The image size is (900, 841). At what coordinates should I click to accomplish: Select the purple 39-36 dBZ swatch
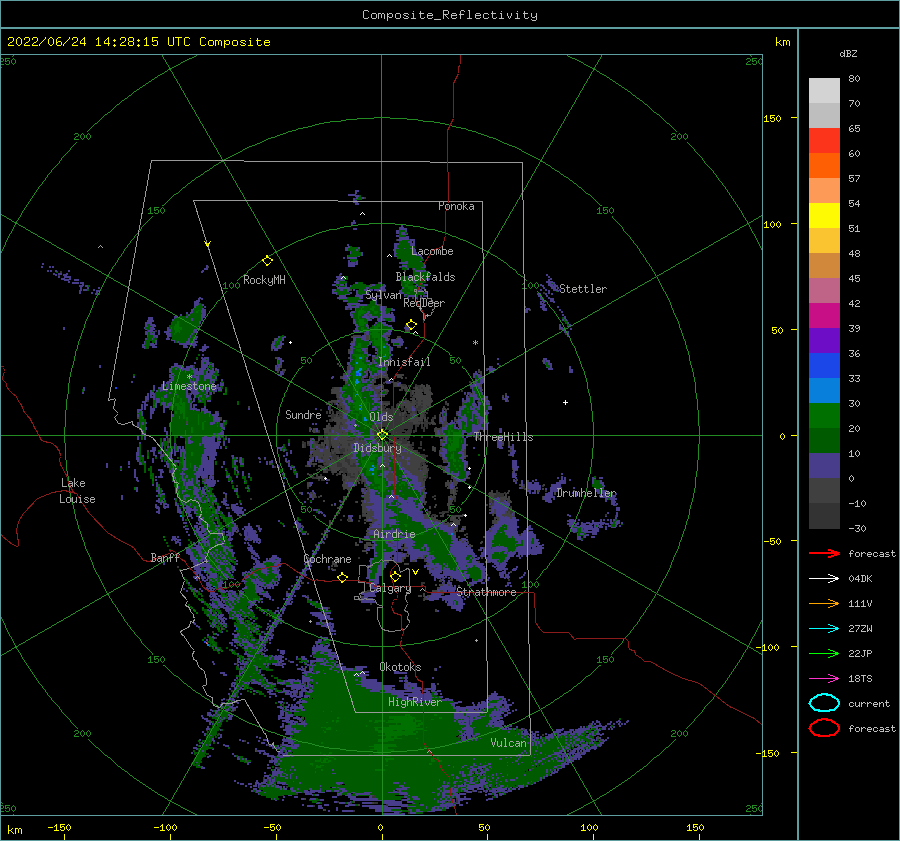pos(824,341)
